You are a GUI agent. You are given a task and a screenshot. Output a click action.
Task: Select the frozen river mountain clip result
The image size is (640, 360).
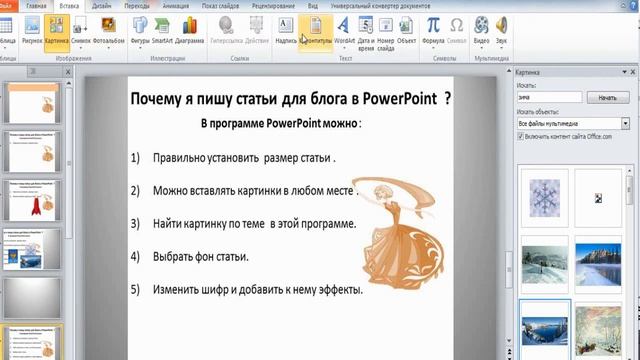coord(598,264)
